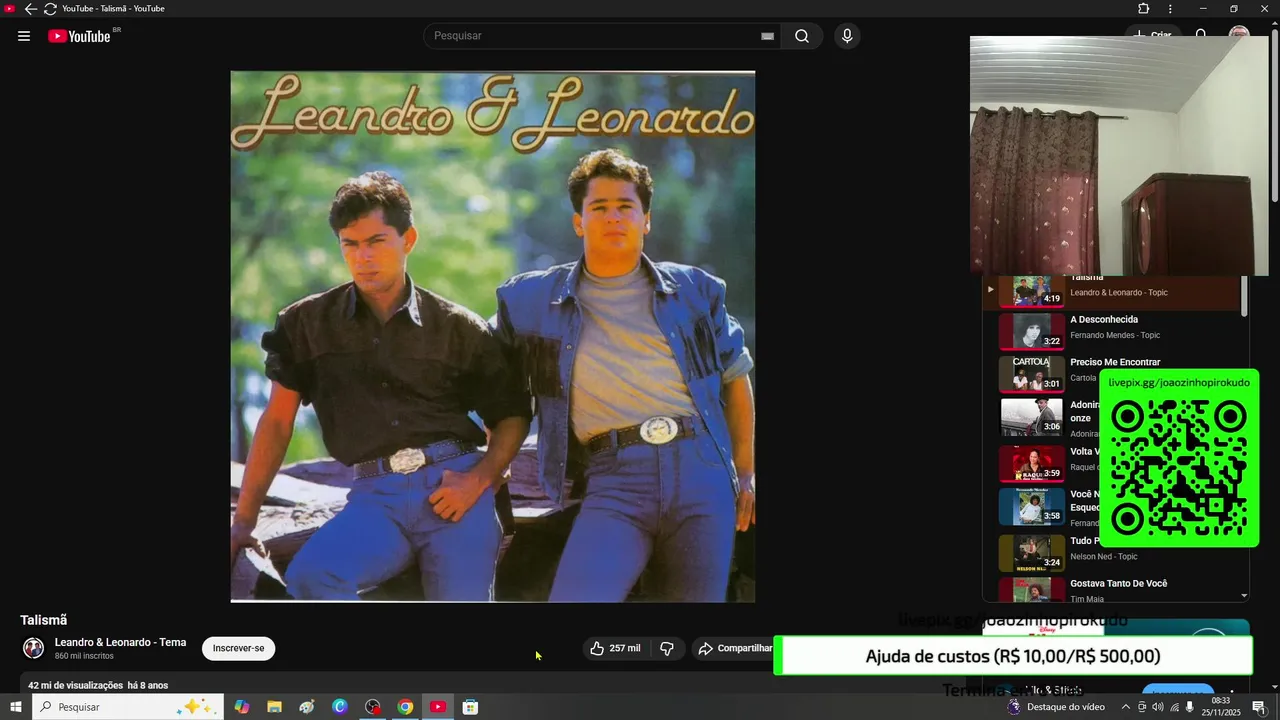Subscribe with the Inscrever-se button
The image size is (1280, 720).
point(238,648)
